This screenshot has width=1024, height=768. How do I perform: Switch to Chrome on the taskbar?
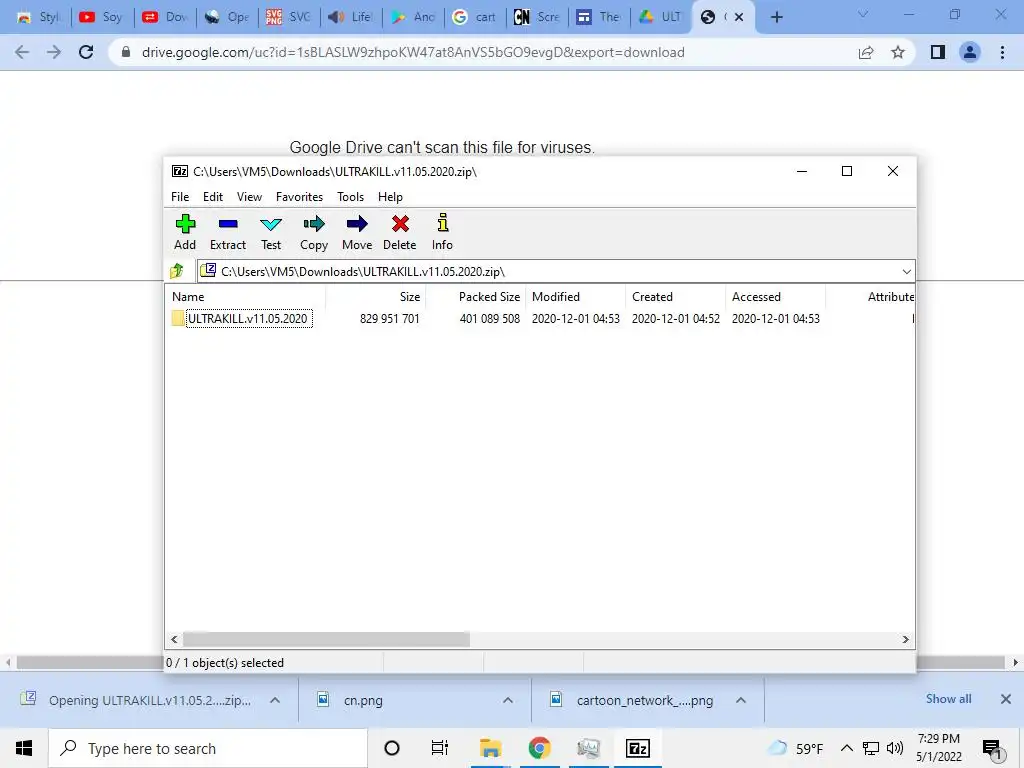pos(539,748)
